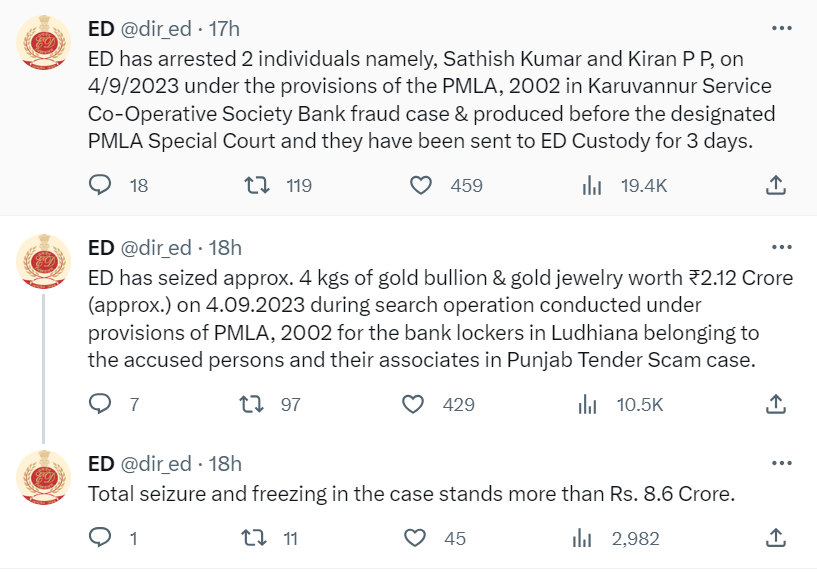Open ED profile avatar on gold seizure tweet
The image size is (817, 572).
coord(43,260)
